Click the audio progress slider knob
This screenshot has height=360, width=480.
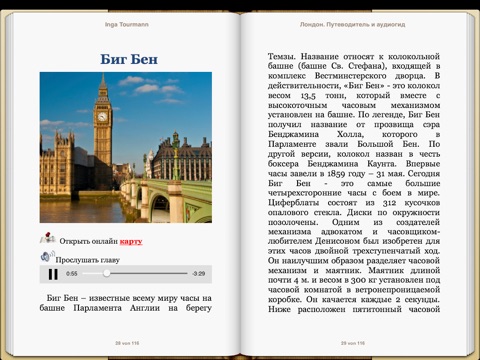pyautogui.click(x=107, y=273)
